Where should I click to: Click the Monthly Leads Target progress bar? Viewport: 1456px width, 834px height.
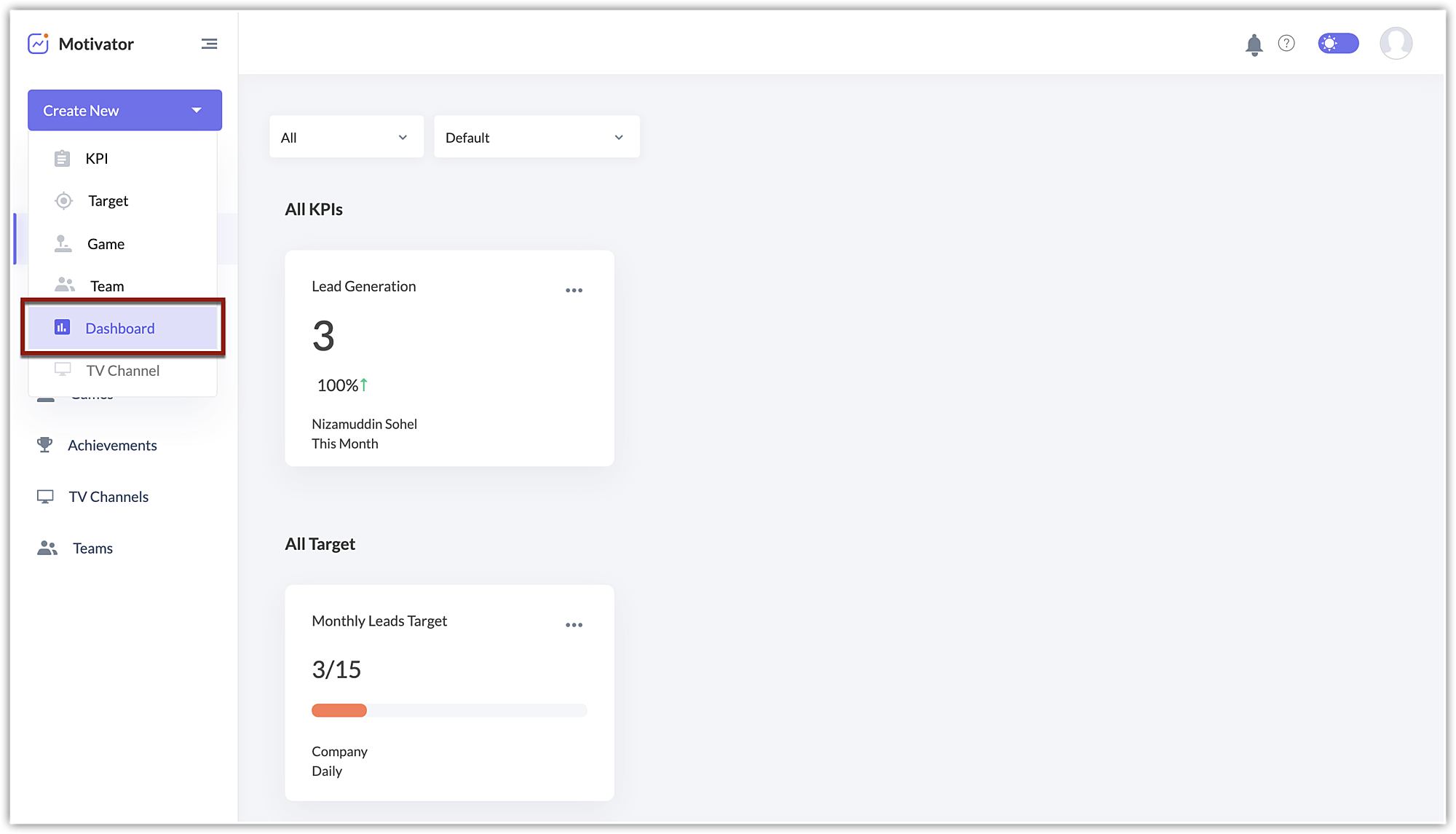448,710
